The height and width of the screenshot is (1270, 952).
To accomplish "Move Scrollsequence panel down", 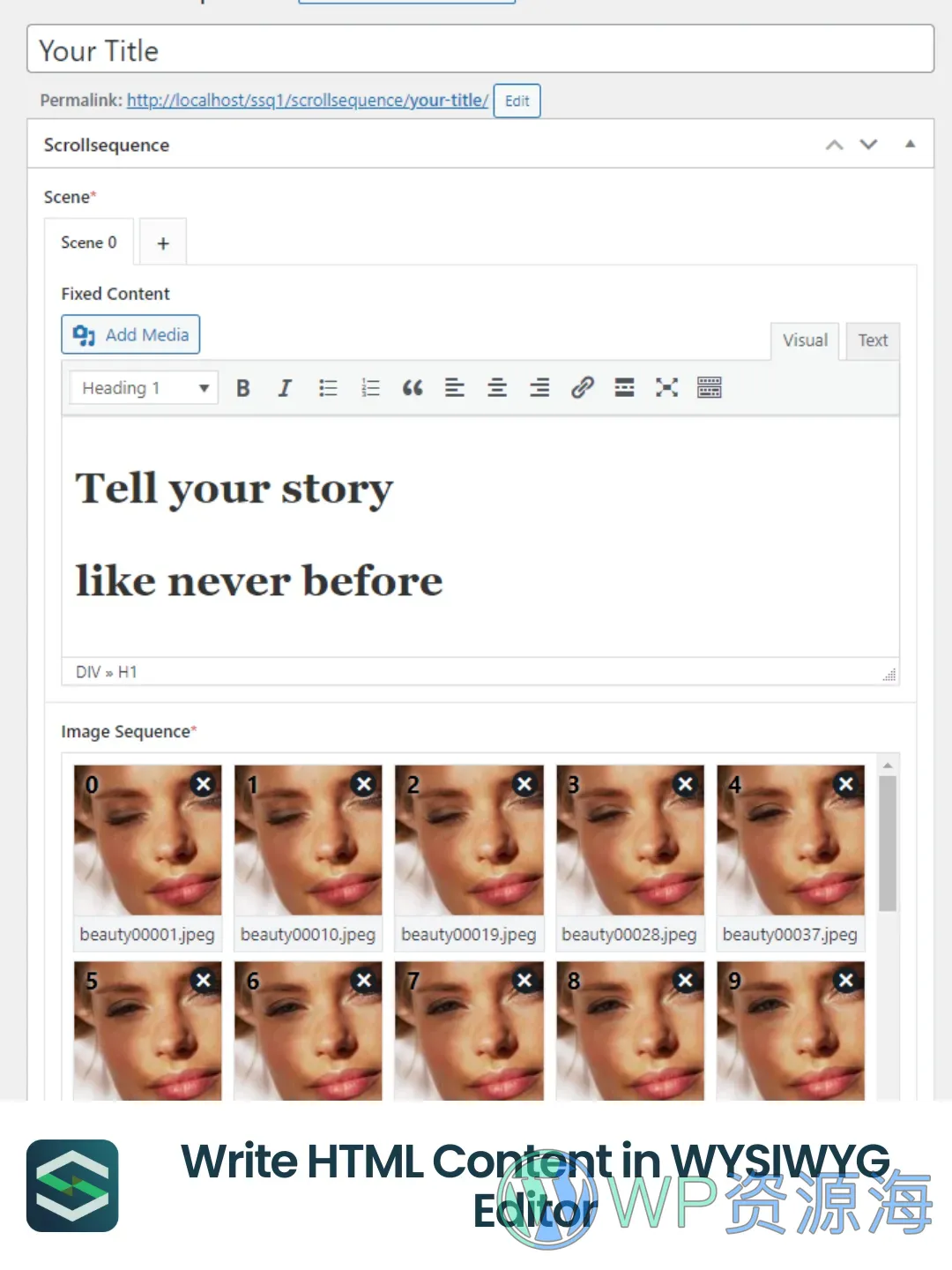I will pos(868,144).
